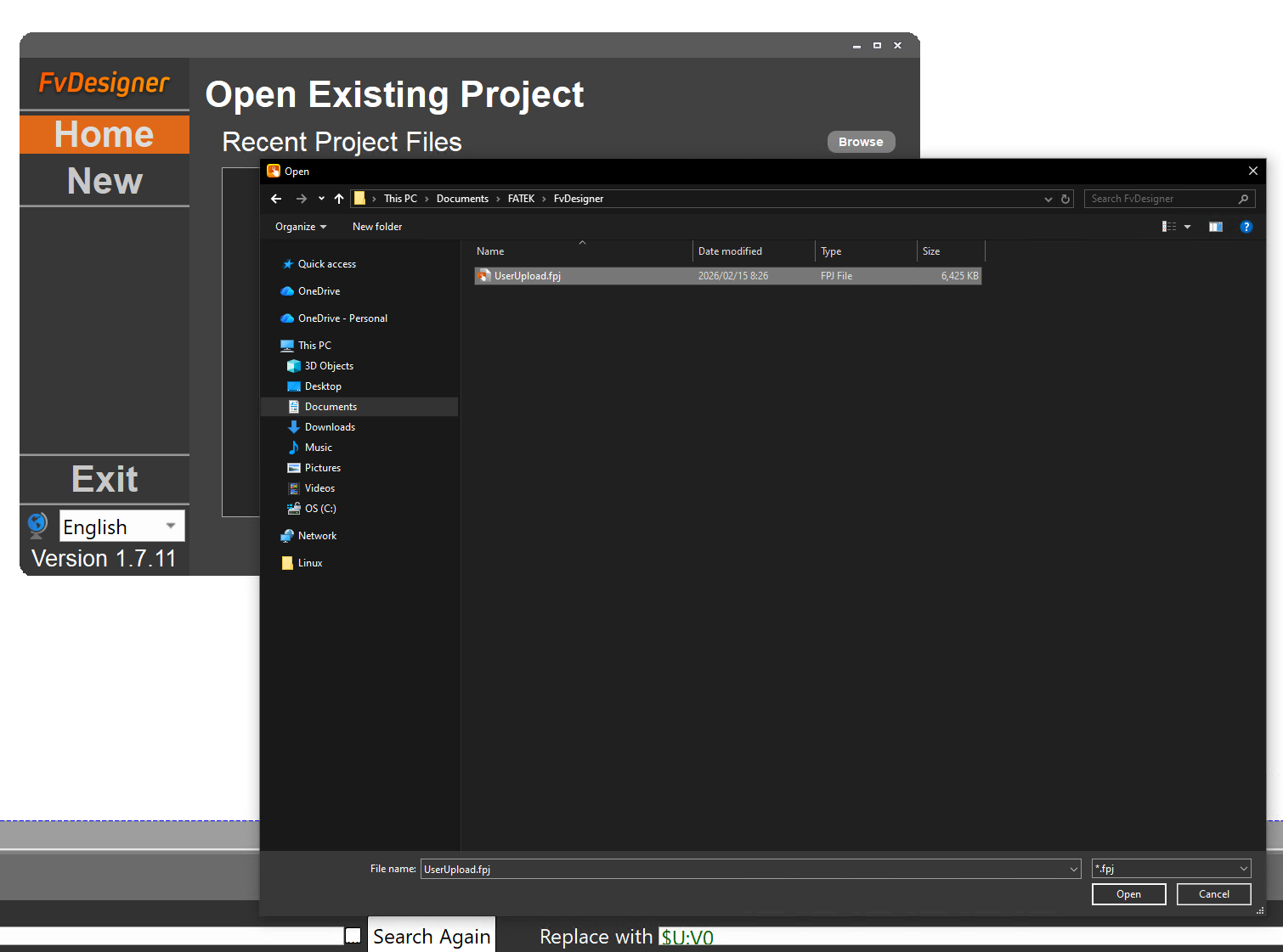Image resolution: width=1283 pixels, height=952 pixels.
Task: Click the Search FvDesigner field
Action: (x=1162, y=199)
